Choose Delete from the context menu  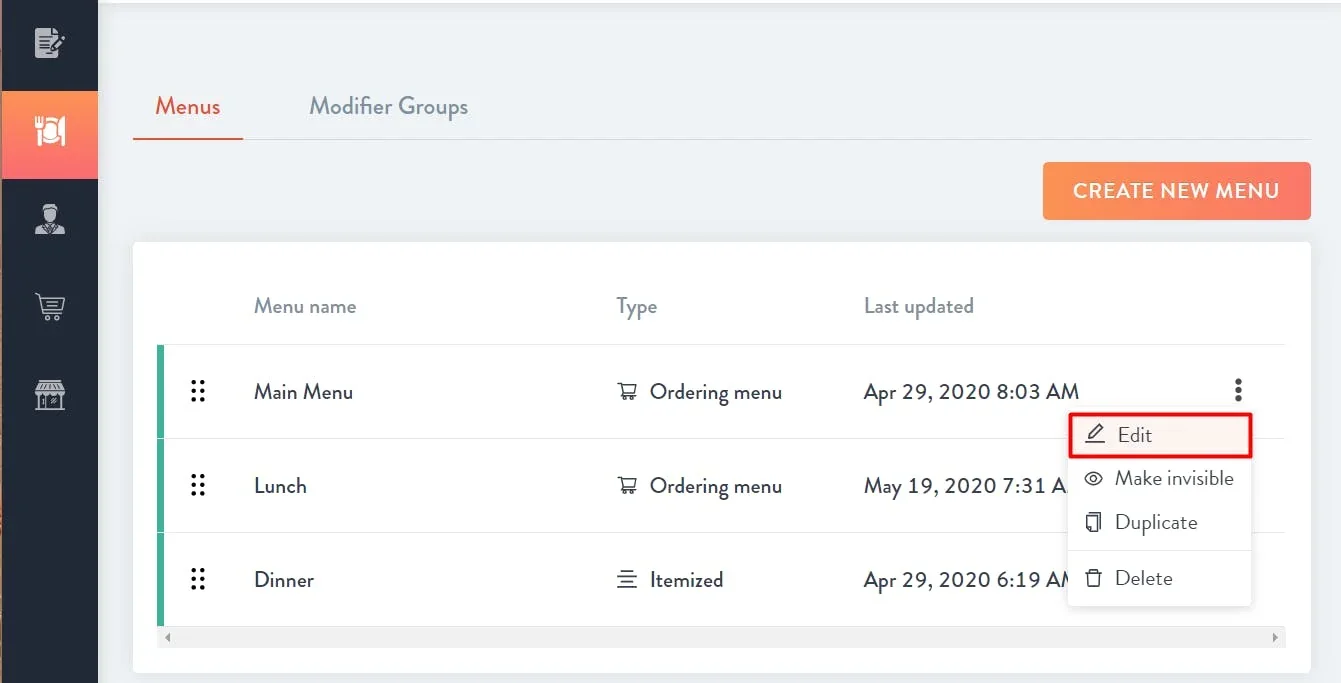[1160, 578]
